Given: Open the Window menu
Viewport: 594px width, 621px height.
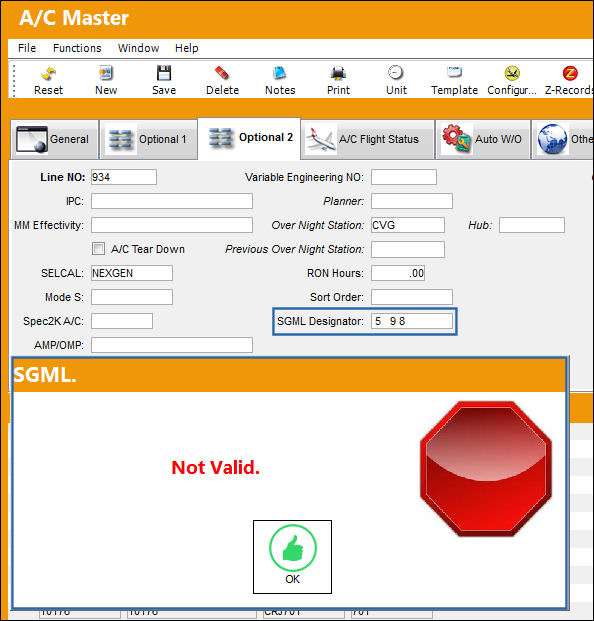Looking at the screenshot, I should click(x=138, y=48).
